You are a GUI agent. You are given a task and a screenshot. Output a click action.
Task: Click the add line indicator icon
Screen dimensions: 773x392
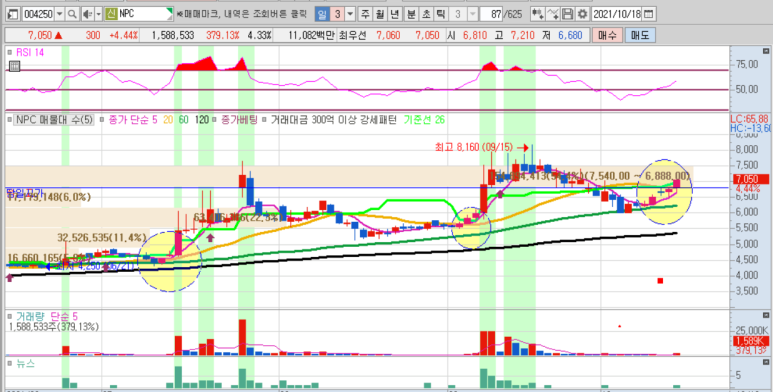coord(554,14)
